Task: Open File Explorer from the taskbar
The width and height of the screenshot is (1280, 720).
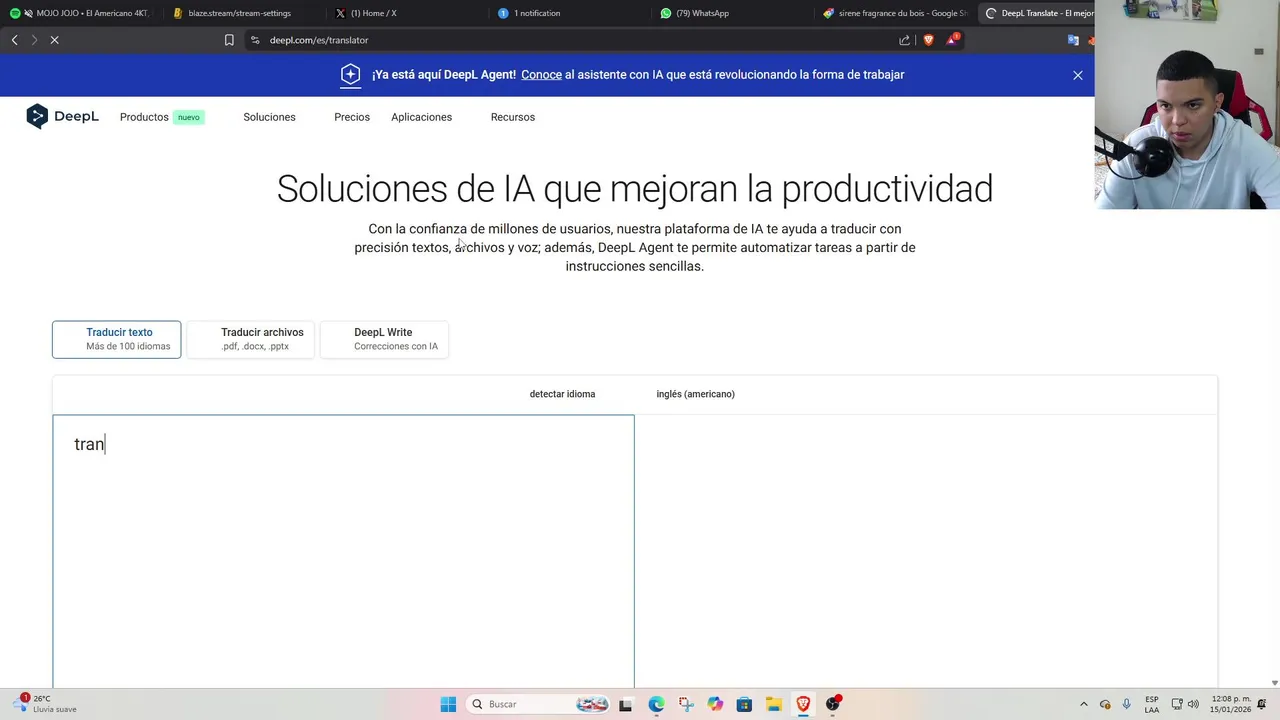Action: click(773, 704)
